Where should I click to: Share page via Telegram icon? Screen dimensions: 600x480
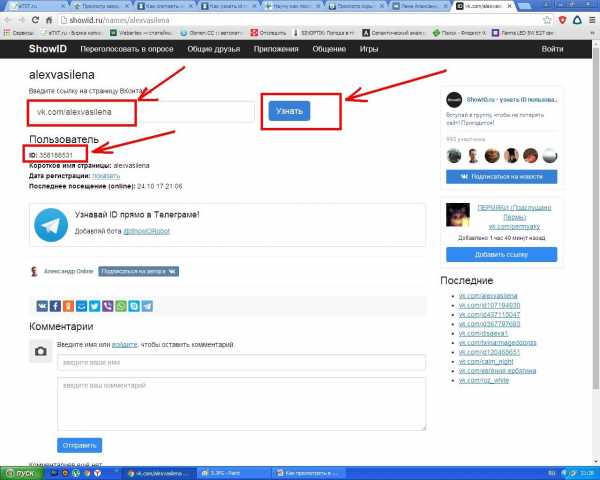click(147, 306)
